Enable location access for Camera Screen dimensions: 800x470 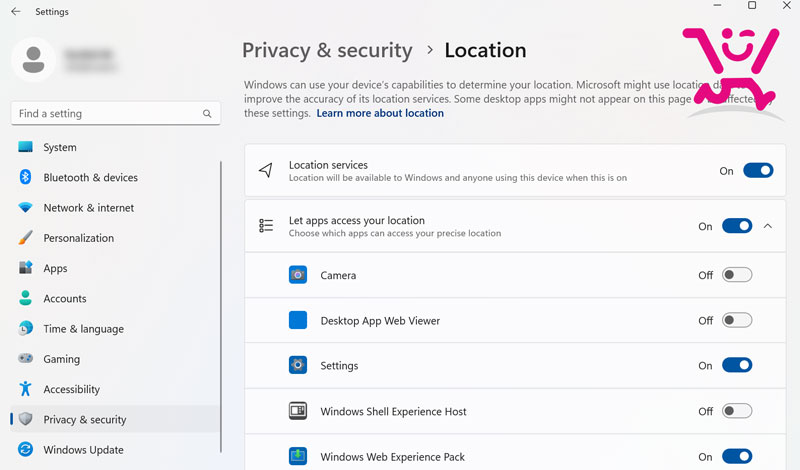click(737, 275)
